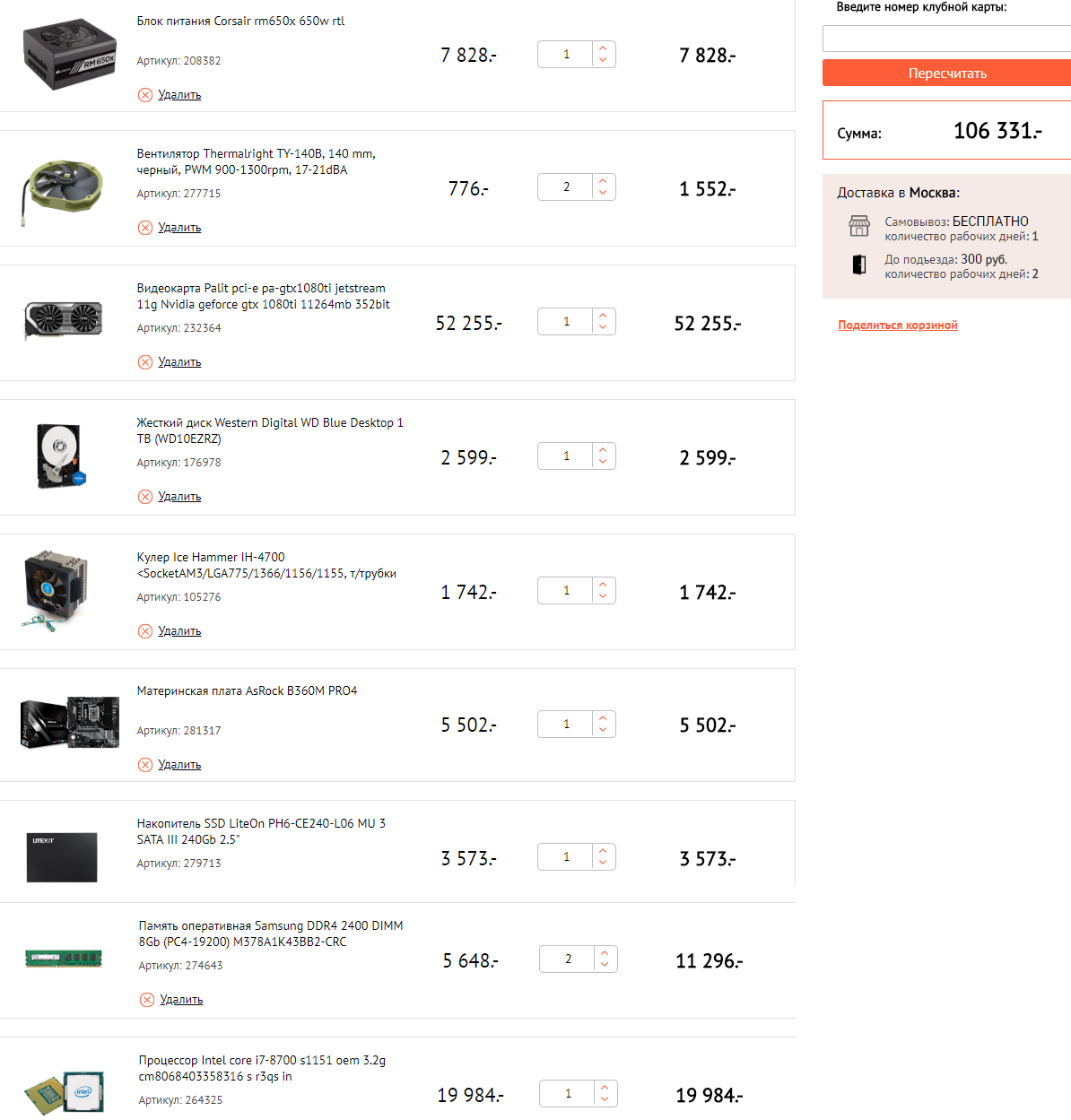Click delete icon for Samsung DDR4 memory

point(147,1000)
